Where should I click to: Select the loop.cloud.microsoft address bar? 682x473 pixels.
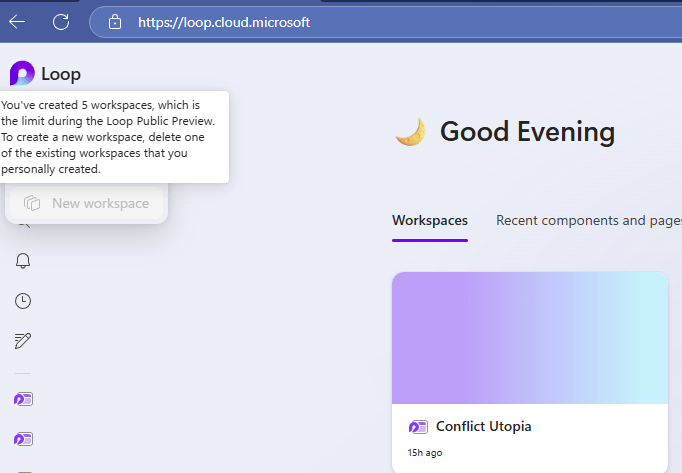click(x=385, y=22)
